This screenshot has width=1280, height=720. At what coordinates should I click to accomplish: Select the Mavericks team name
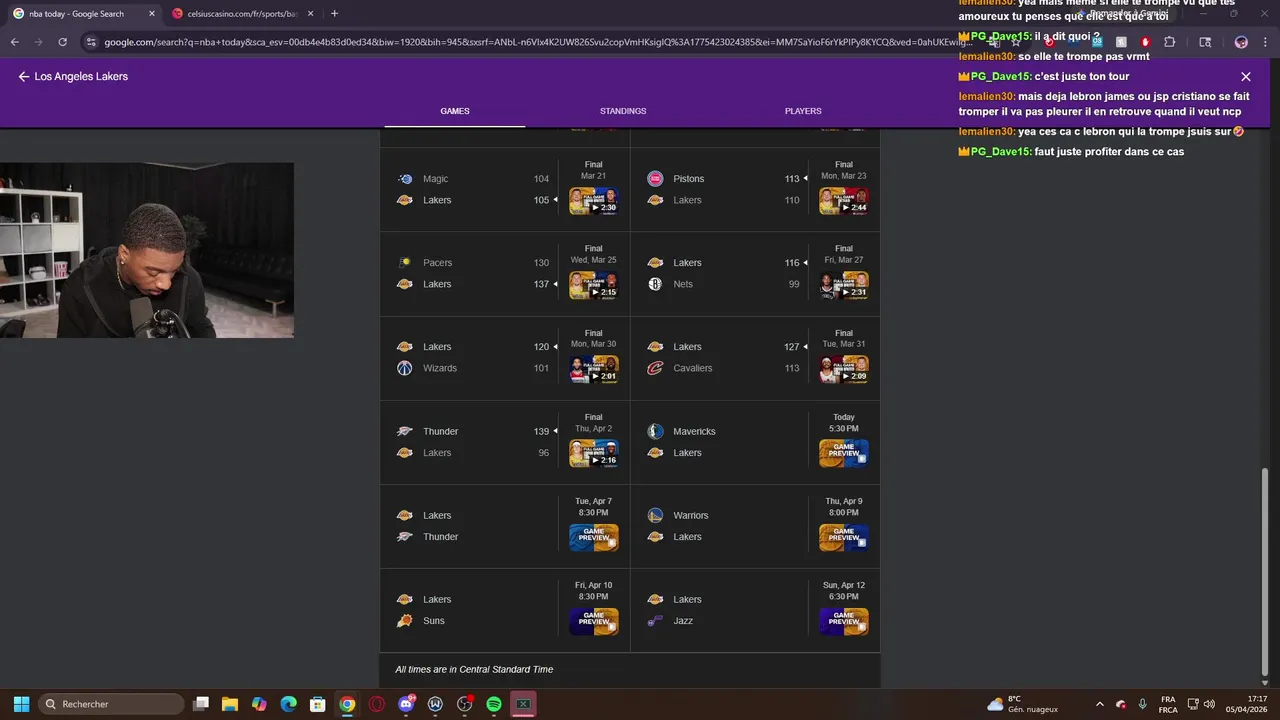(x=694, y=431)
